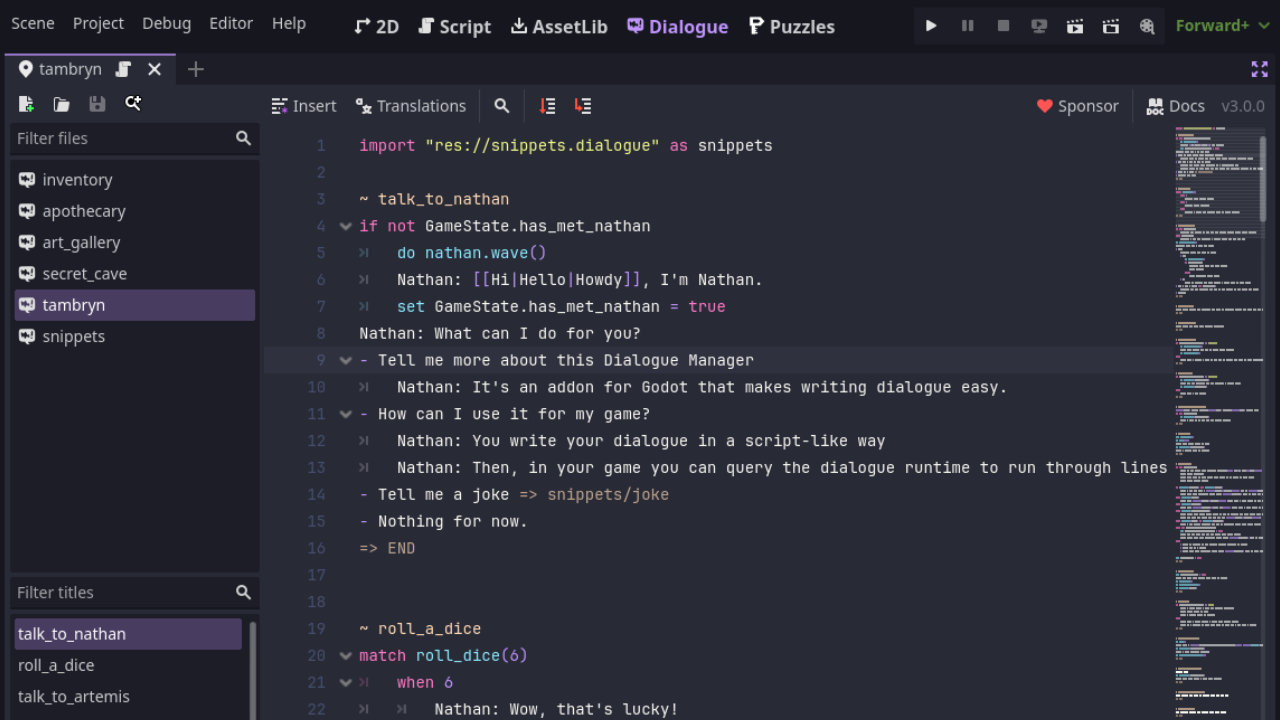Add a new scene tab with plus

click(x=196, y=69)
